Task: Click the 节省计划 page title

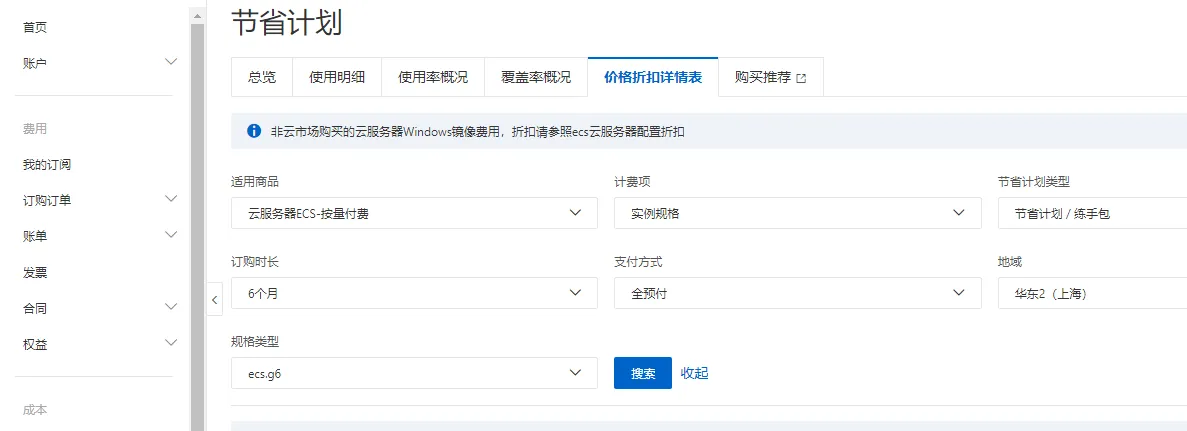Action: coord(286,23)
